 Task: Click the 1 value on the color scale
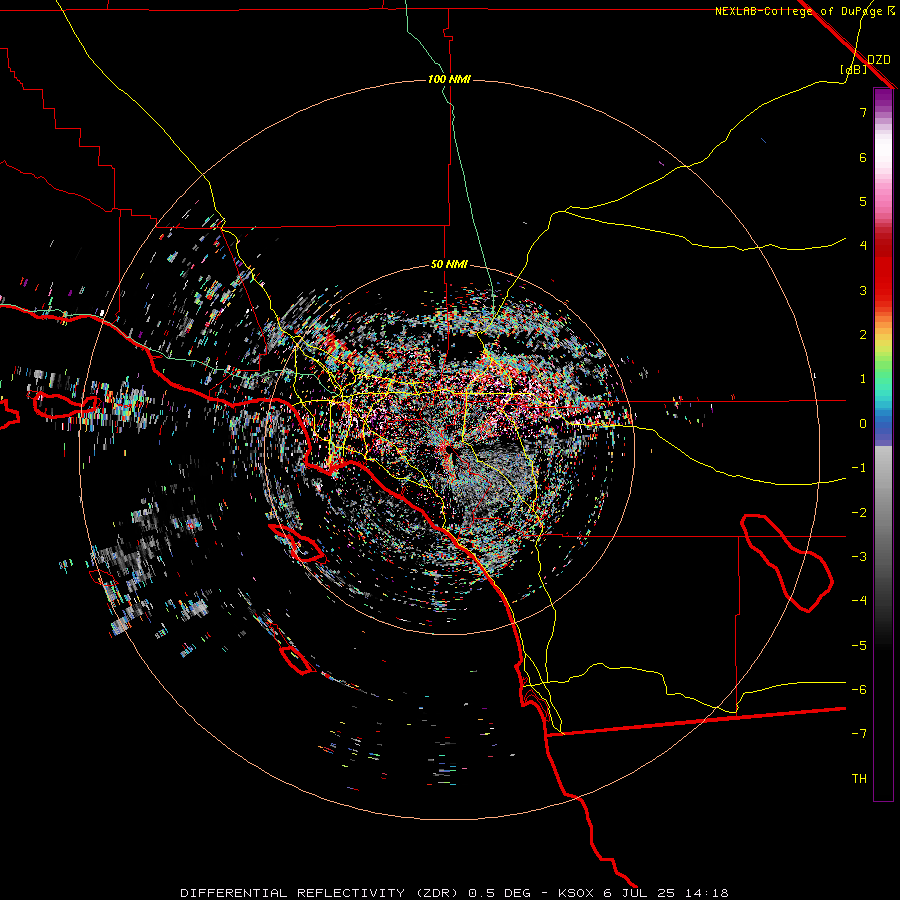[863, 379]
